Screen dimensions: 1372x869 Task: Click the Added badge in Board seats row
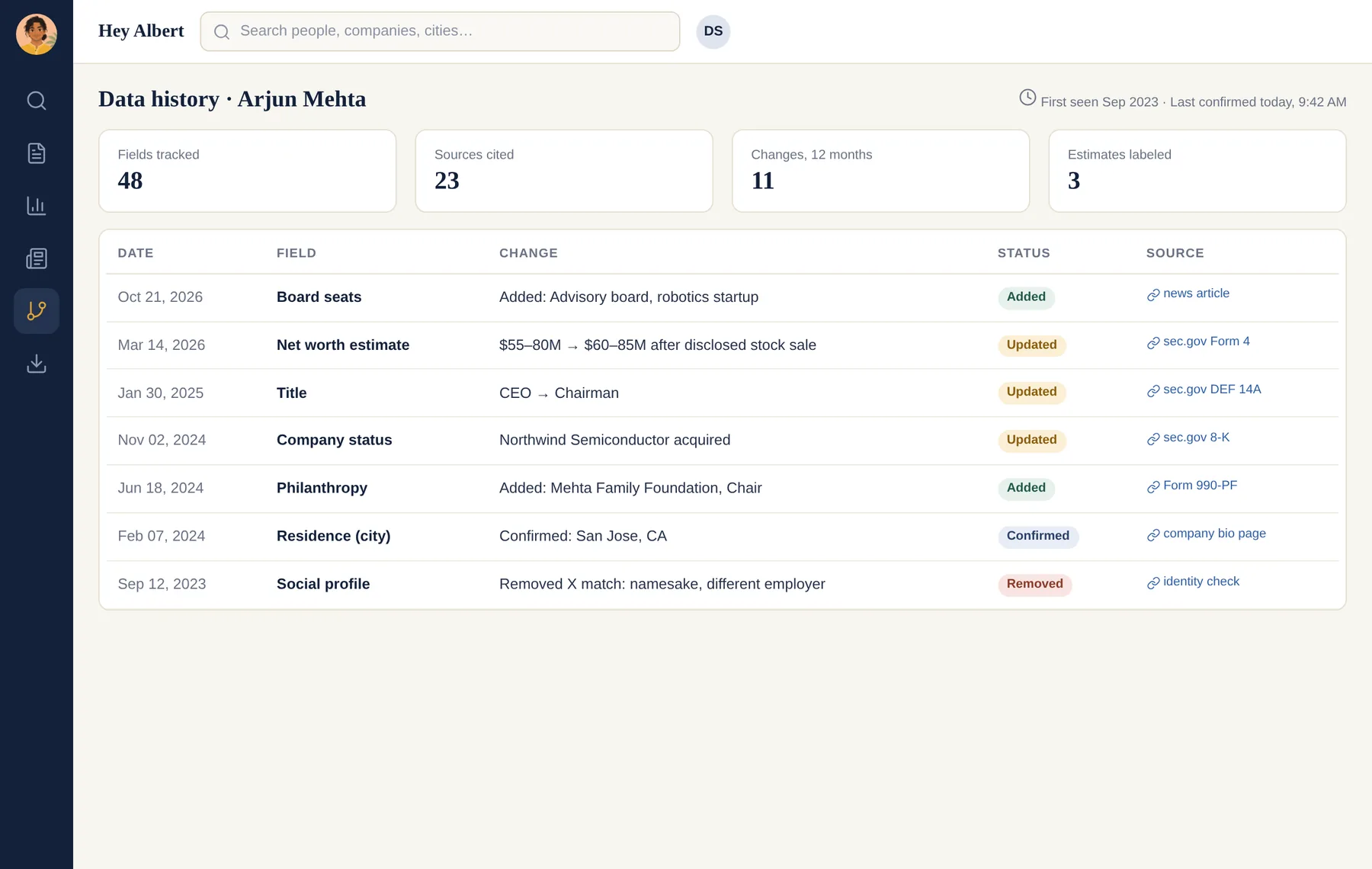pyautogui.click(x=1026, y=297)
